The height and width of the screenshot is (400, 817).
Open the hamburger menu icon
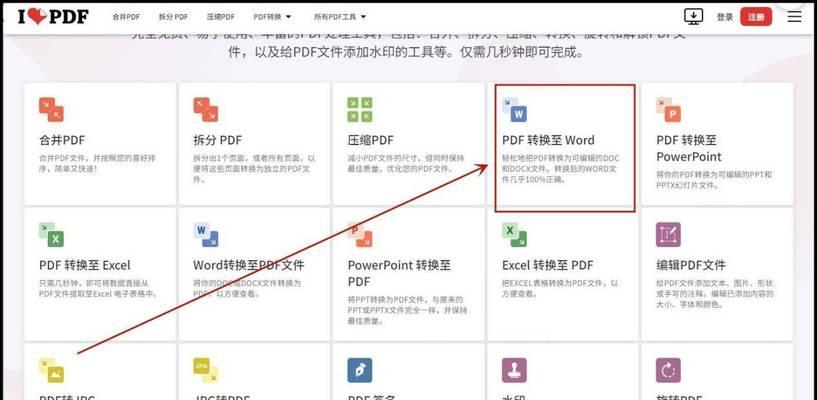(x=794, y=17)
